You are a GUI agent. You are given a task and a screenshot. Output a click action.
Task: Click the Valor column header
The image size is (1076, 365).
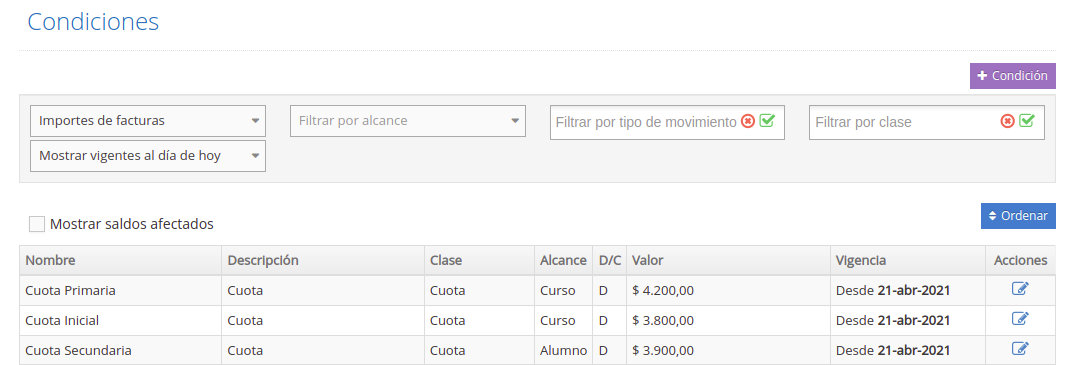pyautogui.click(x=647, y=261)
